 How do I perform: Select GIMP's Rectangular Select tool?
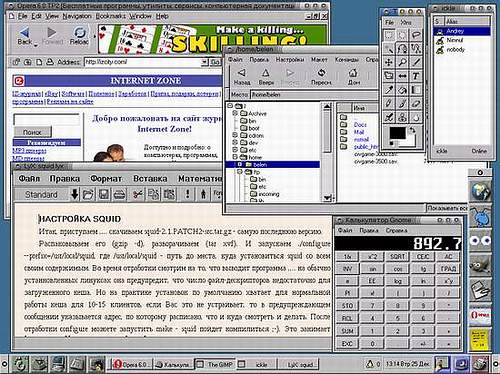[x=389, y=35]
